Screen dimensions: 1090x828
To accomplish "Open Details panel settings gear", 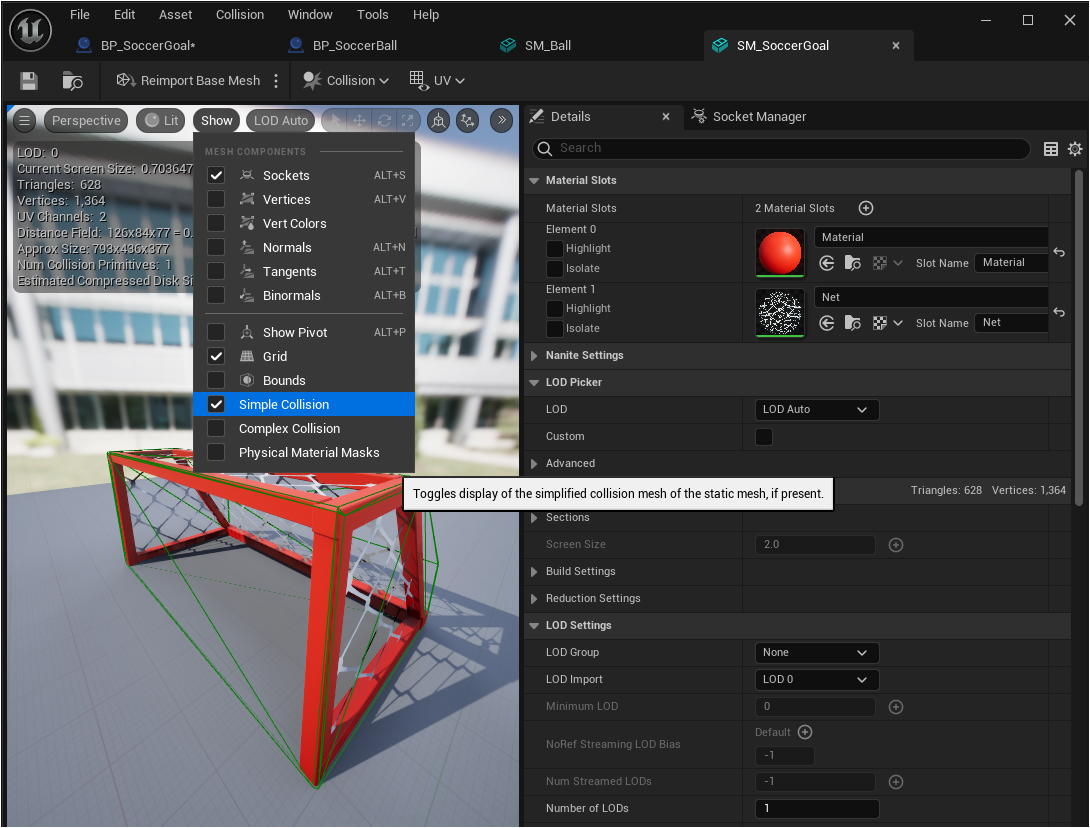I will tap(1075, 149).
